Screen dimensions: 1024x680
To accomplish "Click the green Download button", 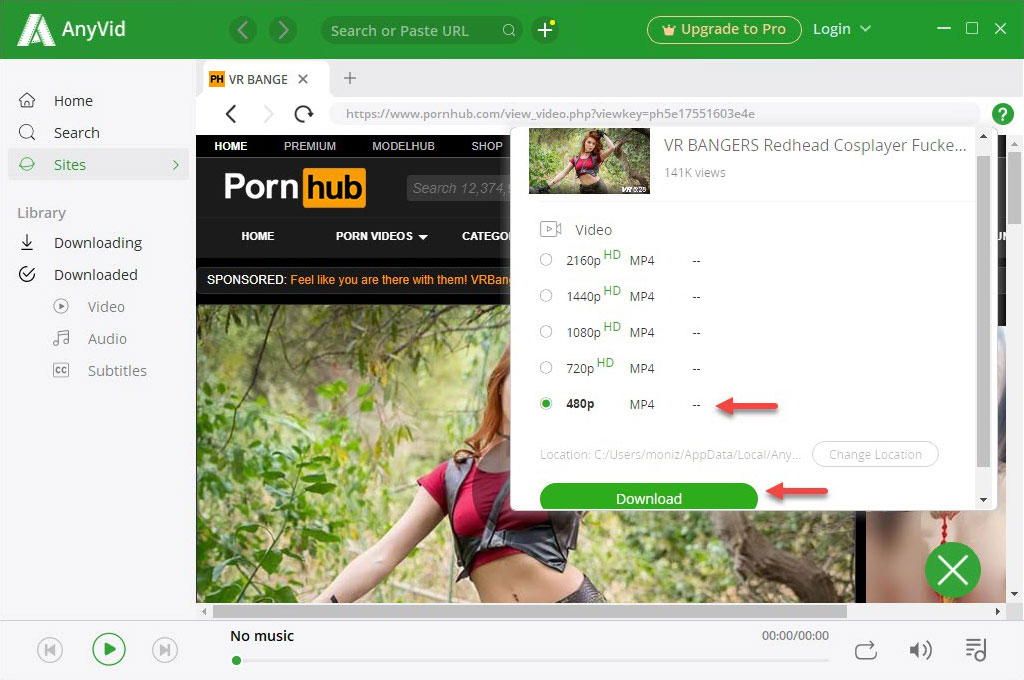I will coord(648,497).
